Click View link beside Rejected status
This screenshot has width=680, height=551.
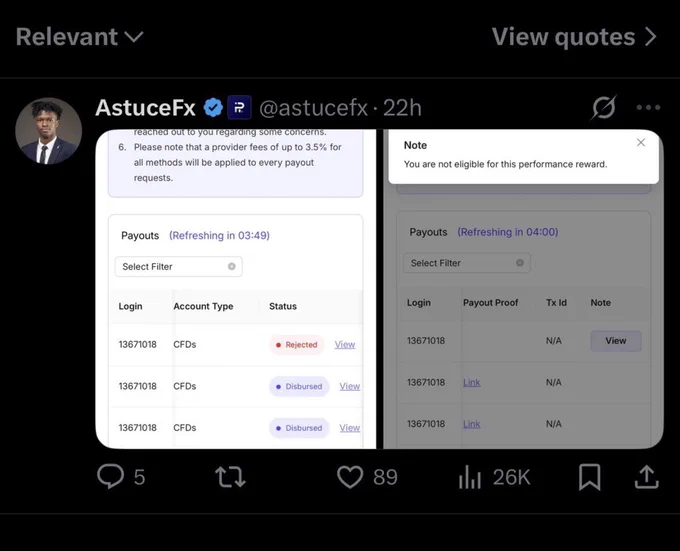pyautogui.click(x=345, y=344)
